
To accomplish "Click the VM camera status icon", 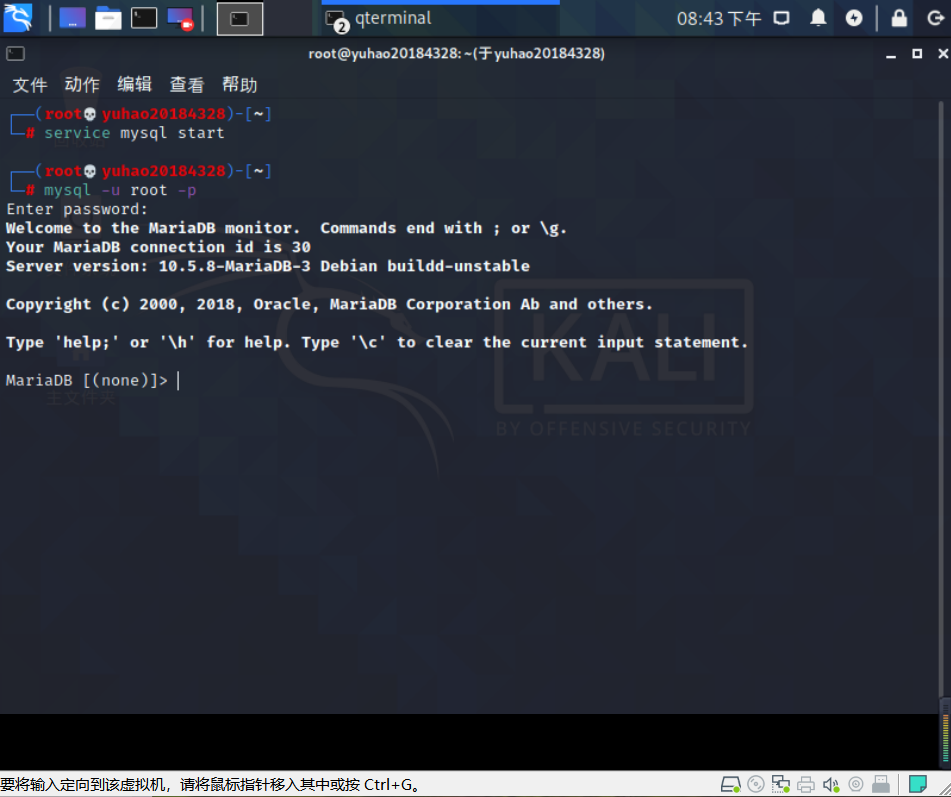I will 856,785.
